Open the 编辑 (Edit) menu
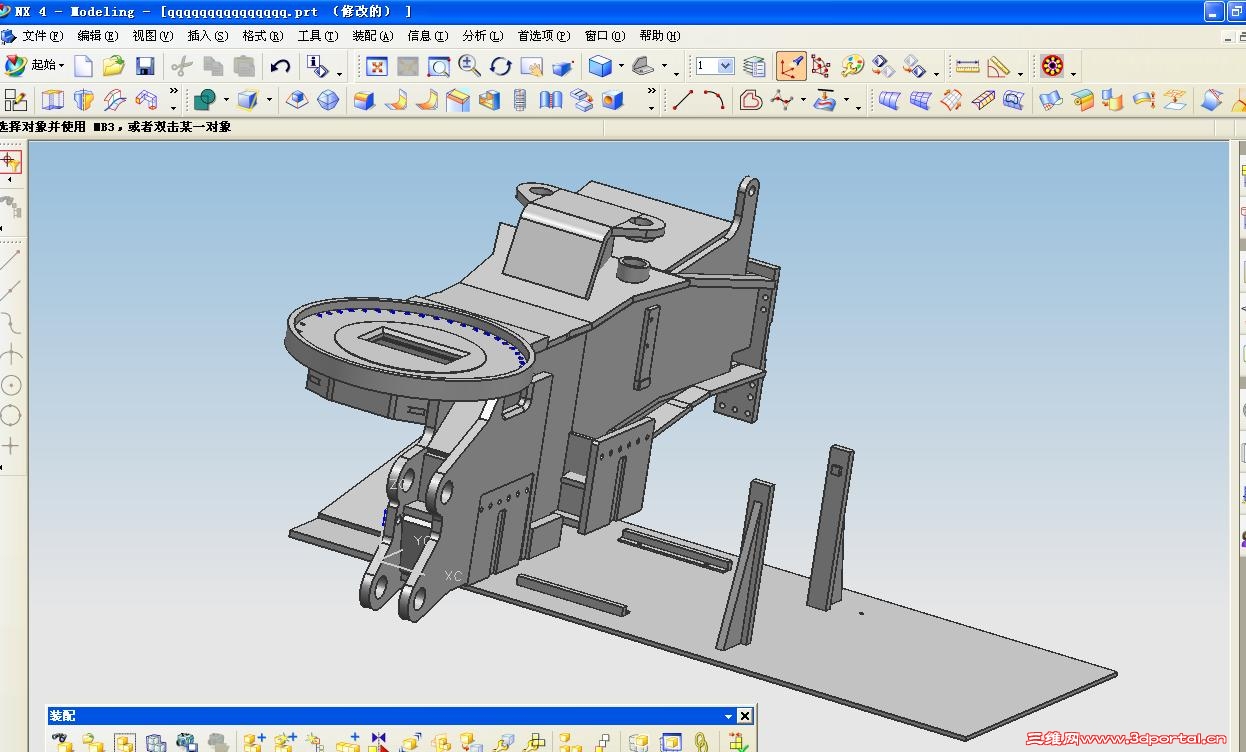Image resolution: width=1246 pixels, height=752 pixels. coord(97,36)
